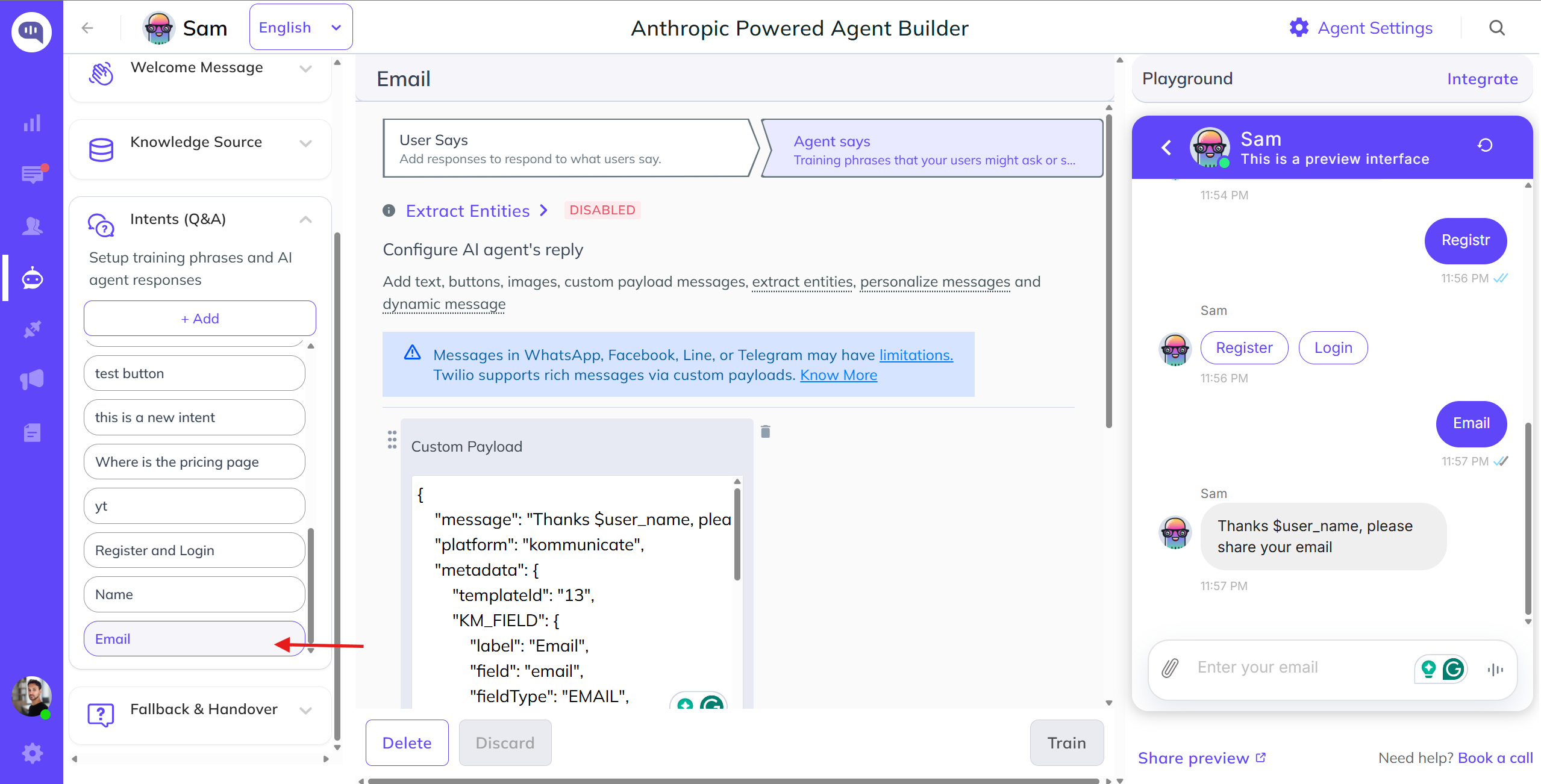This screenshot has width=1541, height=784.
Task: Restart the playground conversation via refresh icon
Action: tap(1485, 145)
